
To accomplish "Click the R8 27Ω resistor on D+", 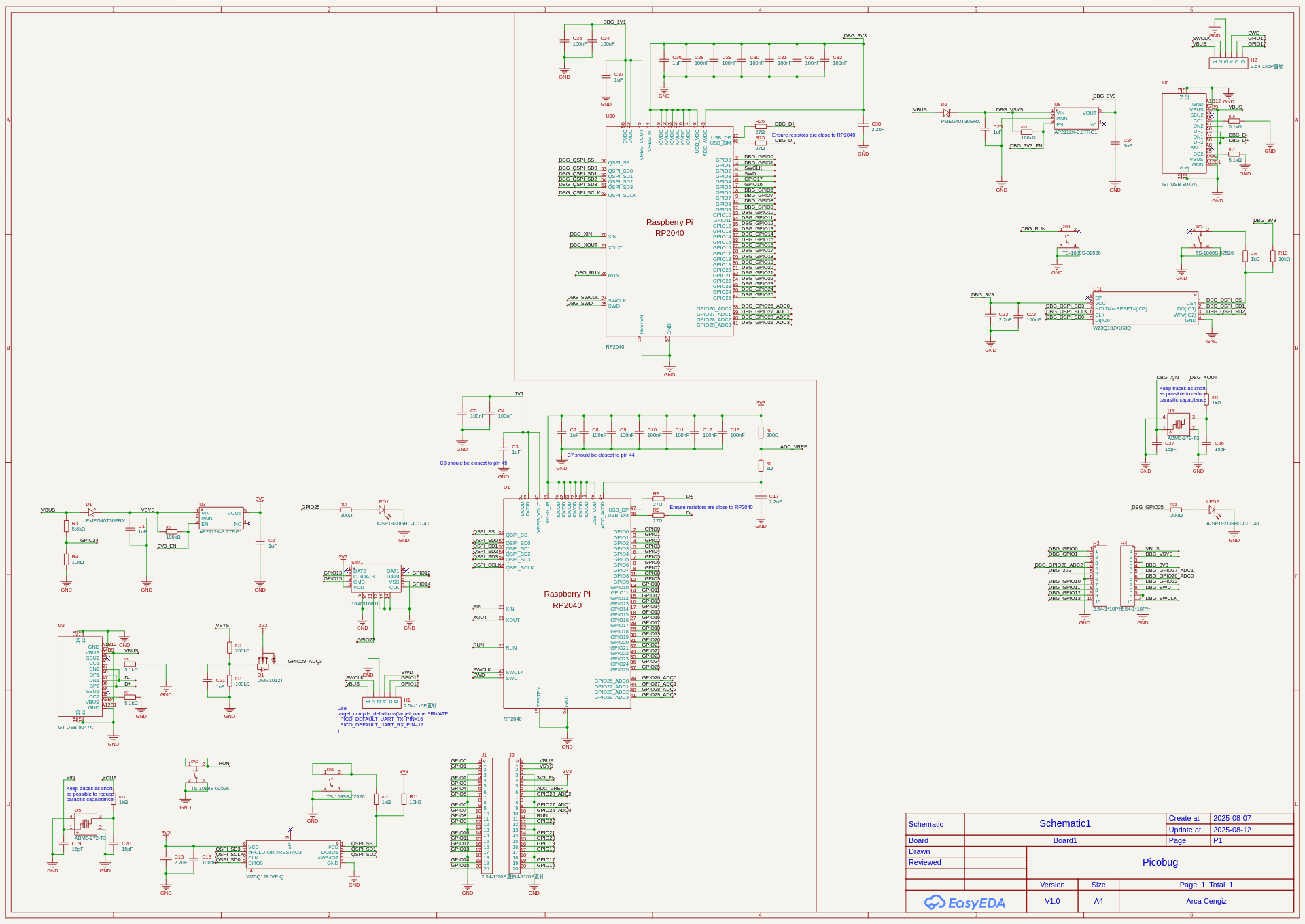I will (657, 499).
